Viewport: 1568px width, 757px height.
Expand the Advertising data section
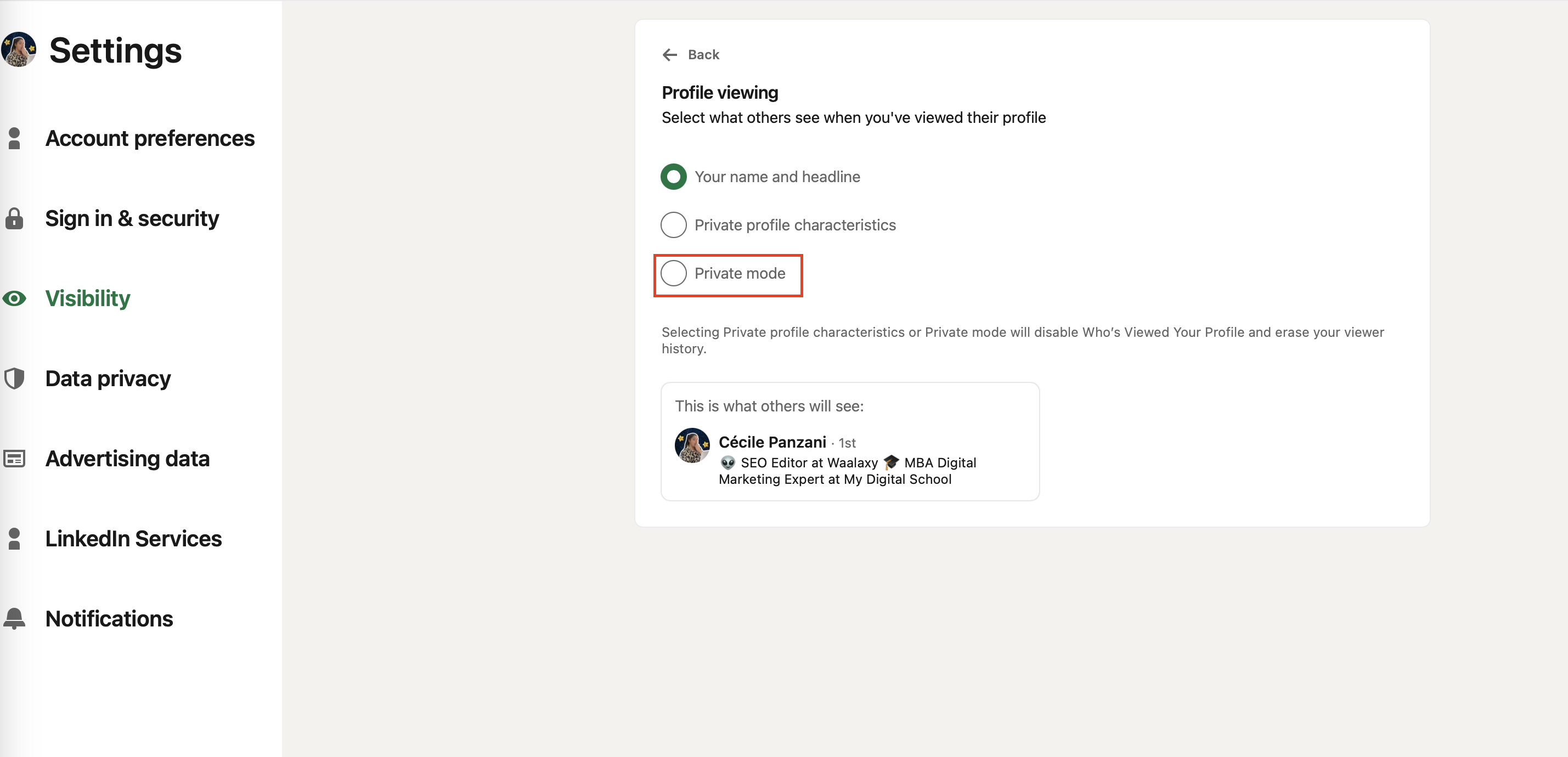pyautogui.click(x=127, y=458)
